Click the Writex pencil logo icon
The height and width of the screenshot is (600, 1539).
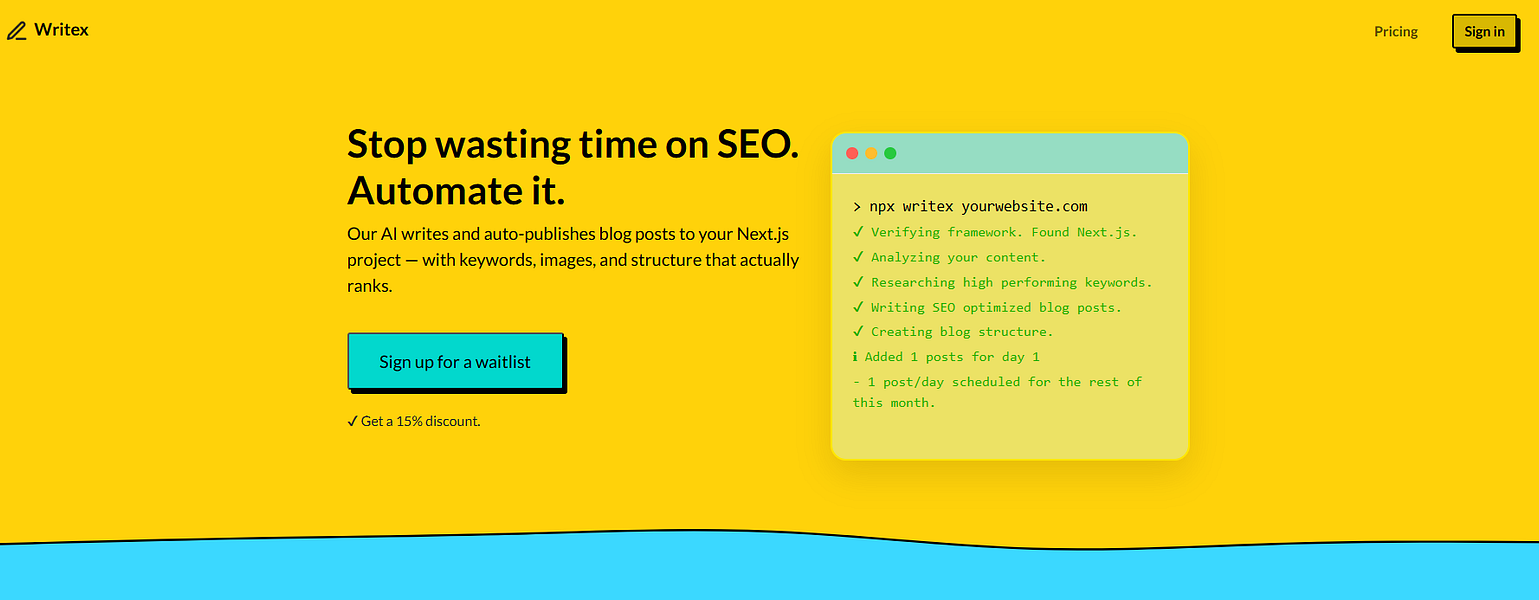(x=16, y=31)
